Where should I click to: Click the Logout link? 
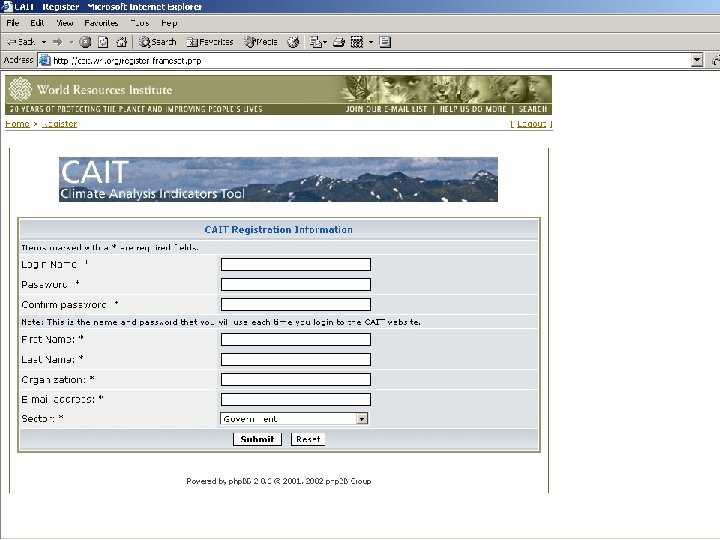(531, 124)
